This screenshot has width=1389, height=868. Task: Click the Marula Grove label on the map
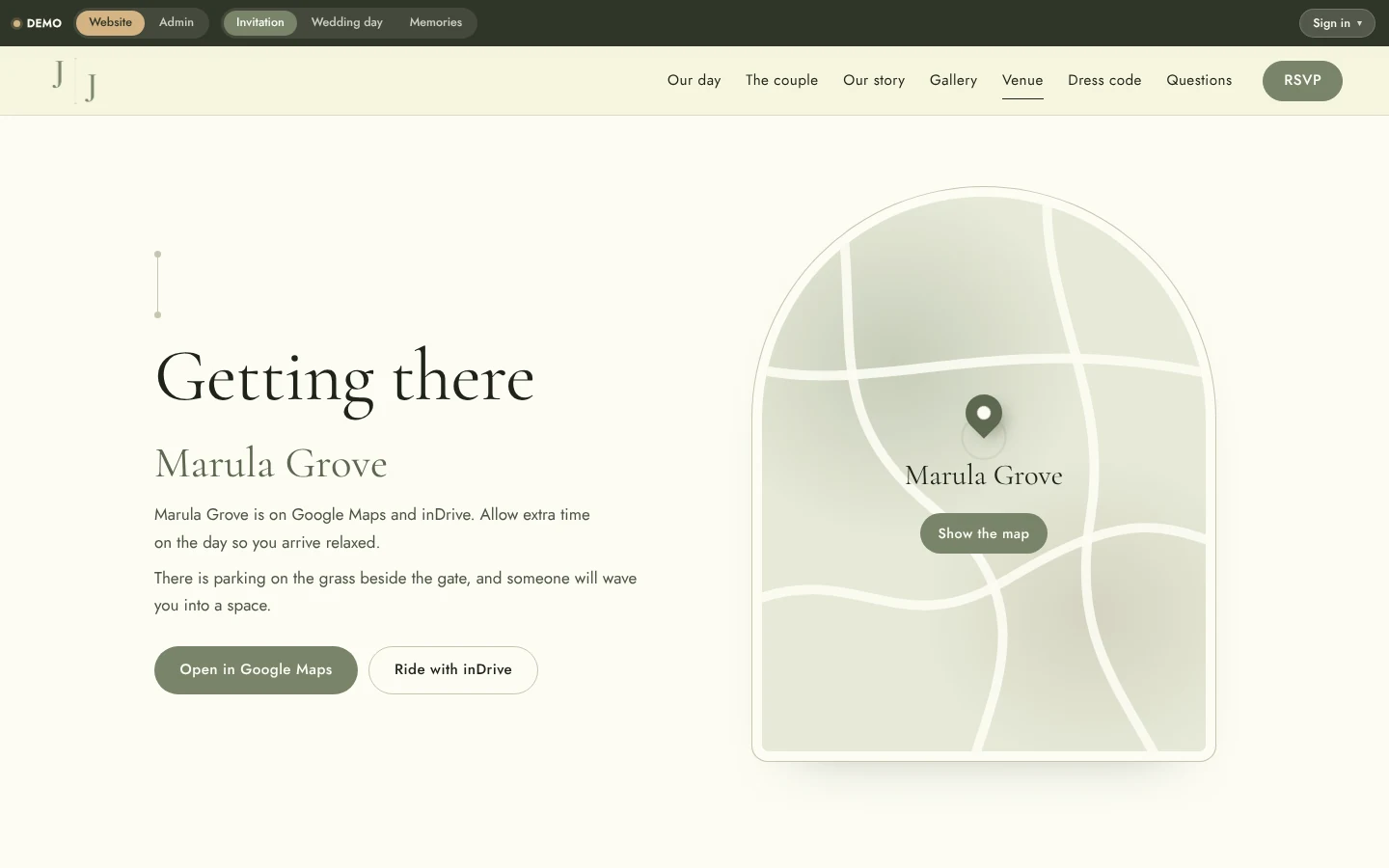click(984, 475)
